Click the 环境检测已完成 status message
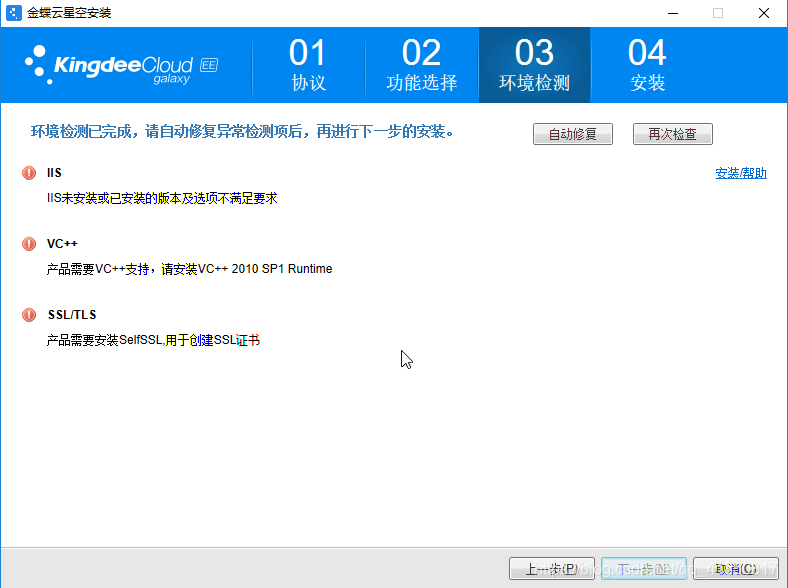The image size is (788, 588). pyautogui.click(x=242, y=132)
